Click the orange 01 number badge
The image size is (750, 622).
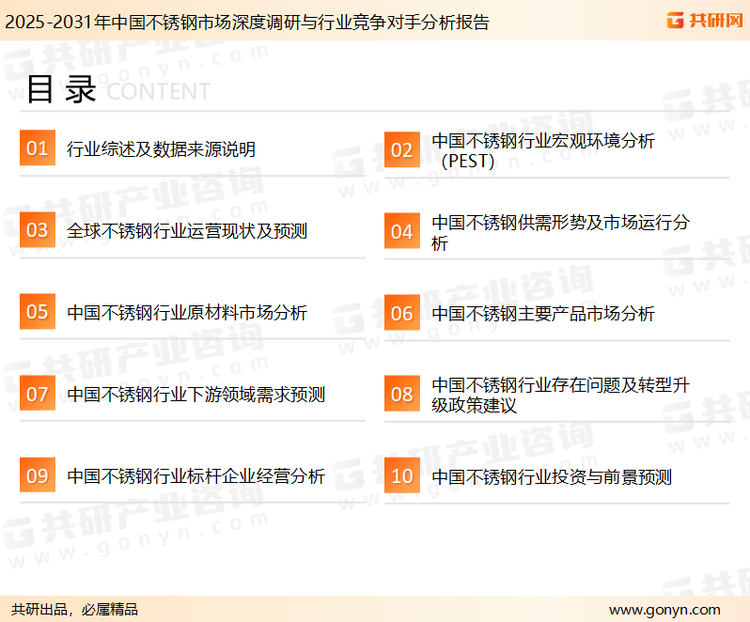[37, 148]
